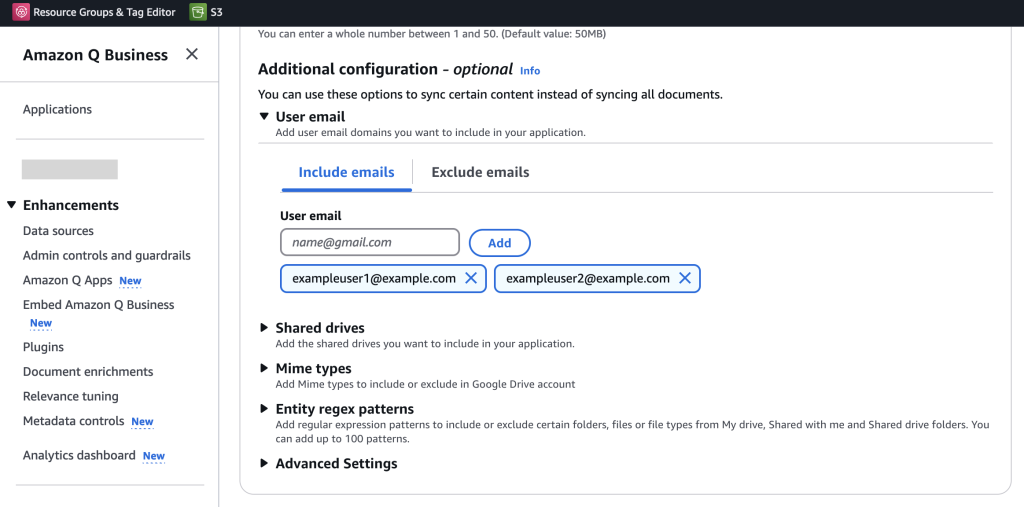Click the Resource Groups & Tag Editor label
The image size is (1024, 507).
pyautogui.click(x=104, y=12)
